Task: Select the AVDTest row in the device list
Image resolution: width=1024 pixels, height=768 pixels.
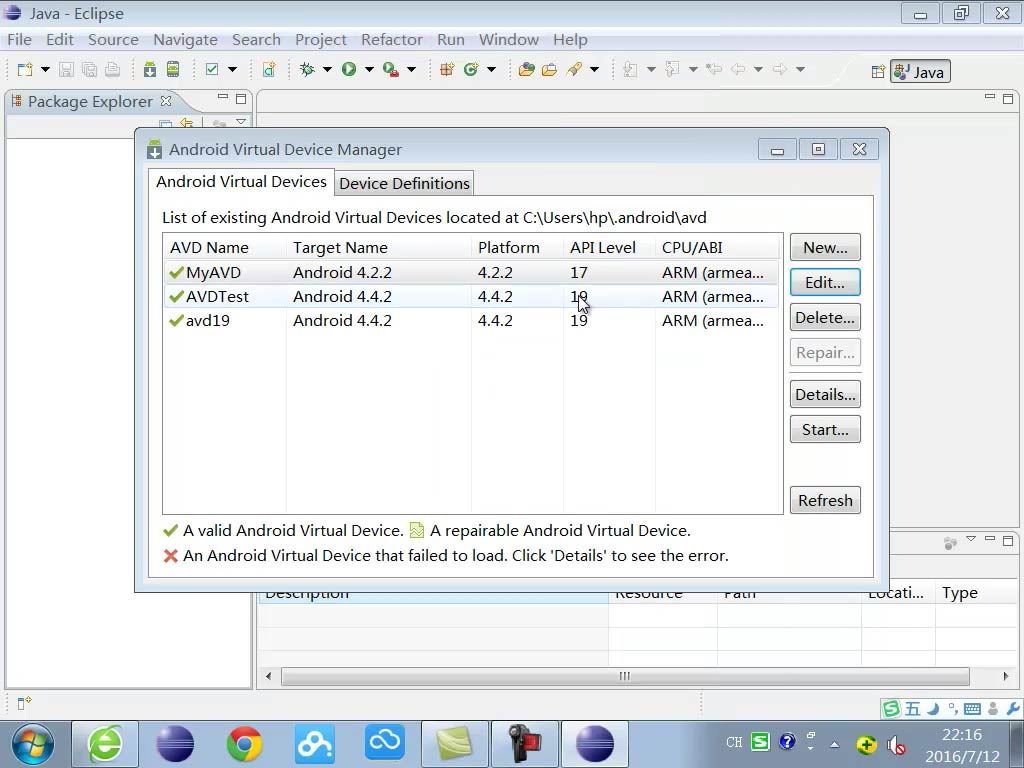Action: click(x=472, y=296)
